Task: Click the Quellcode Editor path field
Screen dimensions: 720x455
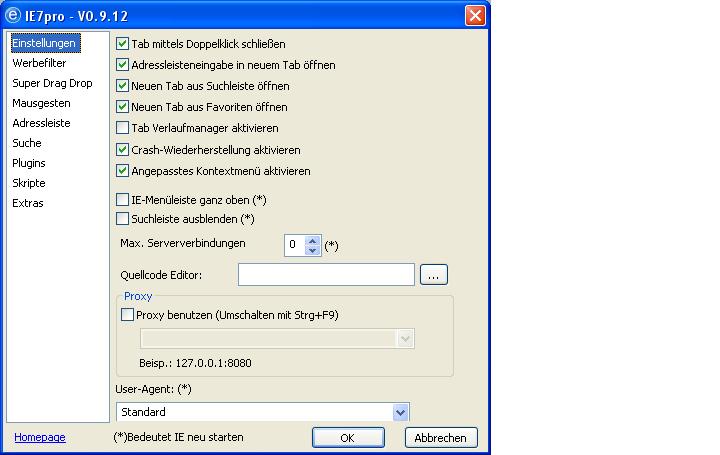Action: tap(326, 275)
